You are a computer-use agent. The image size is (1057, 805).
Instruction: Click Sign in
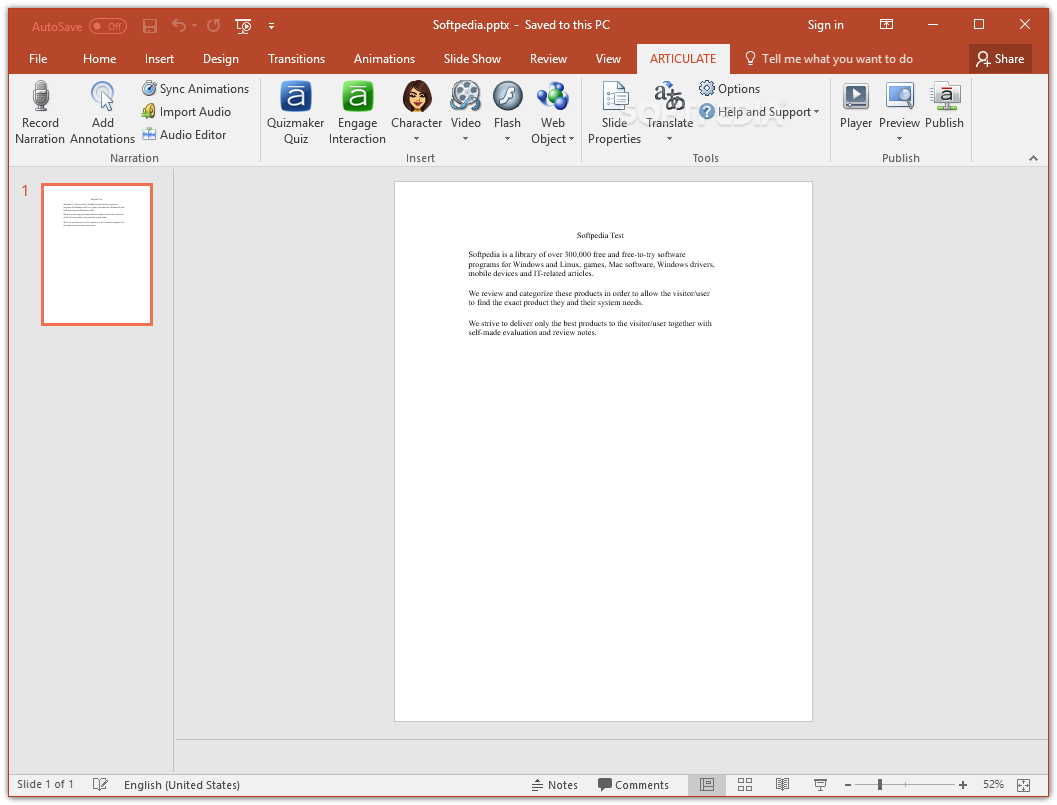pyautogui.click(x=825, y=25)
